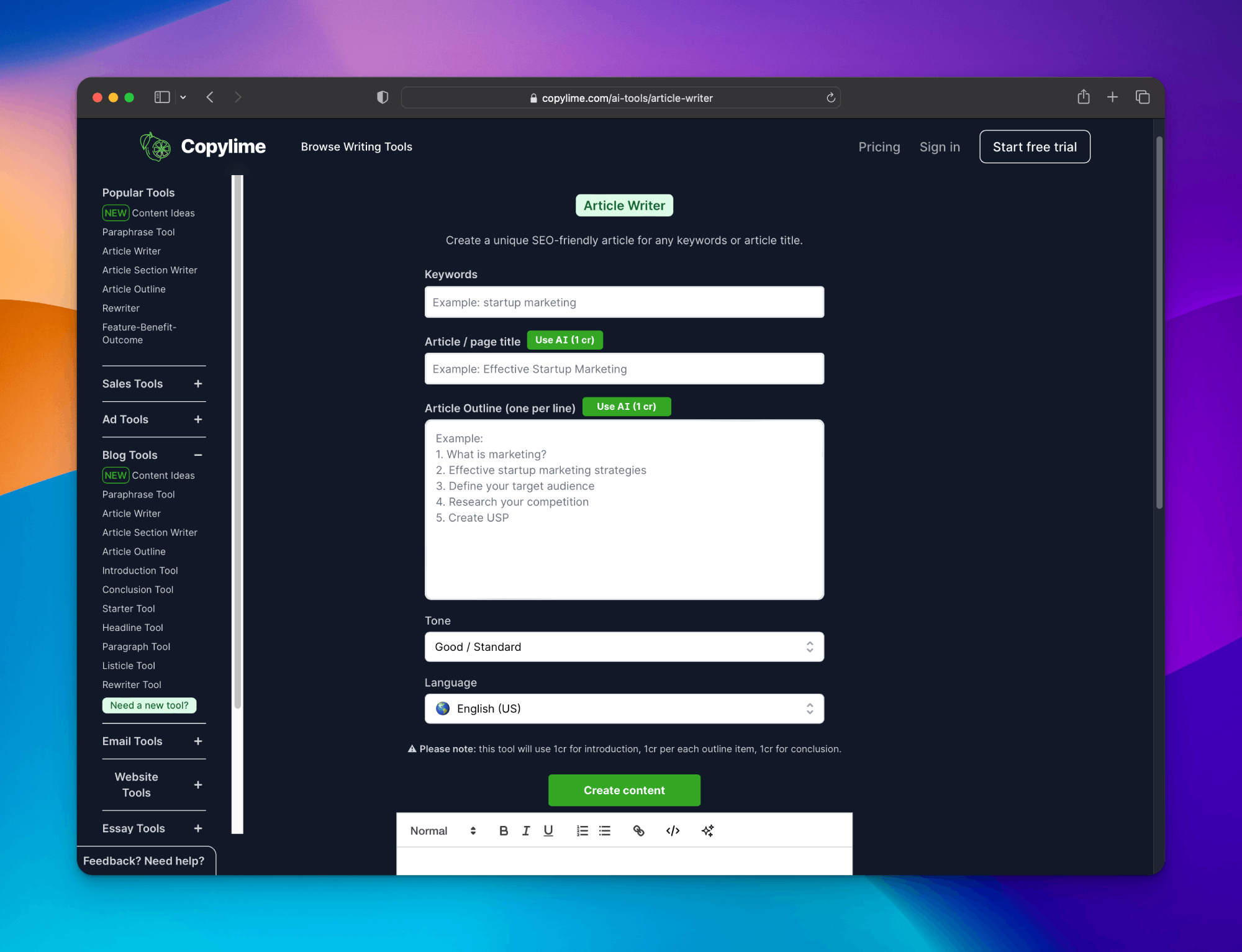Click the code block icon
This screenshot has height=952, width=1242.
coord(673,831)
